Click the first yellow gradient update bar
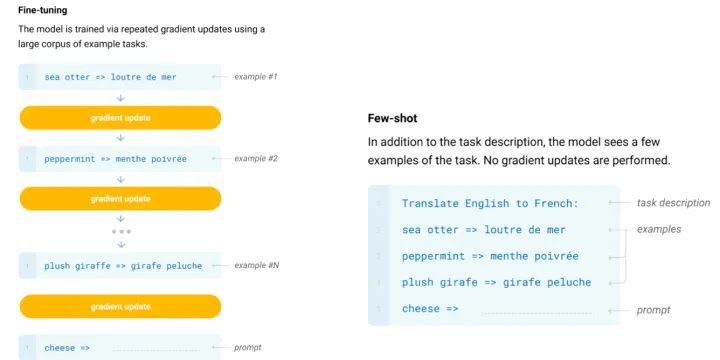The width and height of the screenshot is (720, 360). click(x=120, y=118)
